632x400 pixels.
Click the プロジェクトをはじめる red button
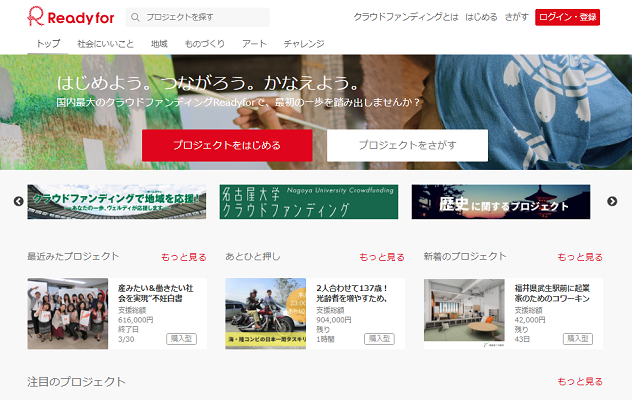[227, 145]
